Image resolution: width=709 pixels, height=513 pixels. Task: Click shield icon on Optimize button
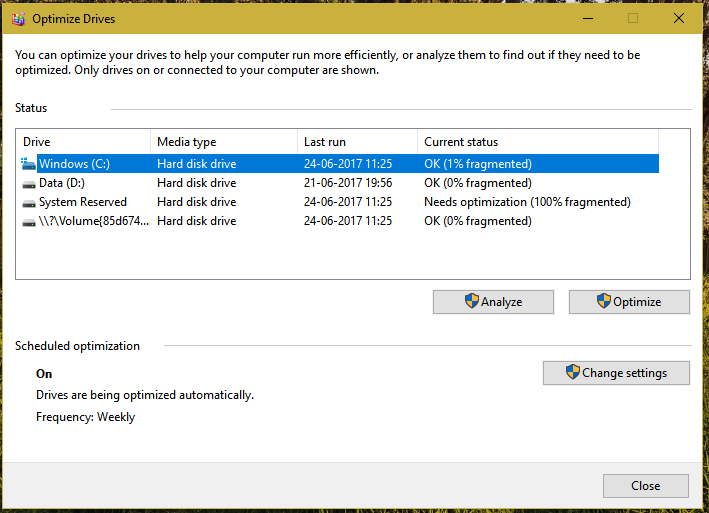604,301
